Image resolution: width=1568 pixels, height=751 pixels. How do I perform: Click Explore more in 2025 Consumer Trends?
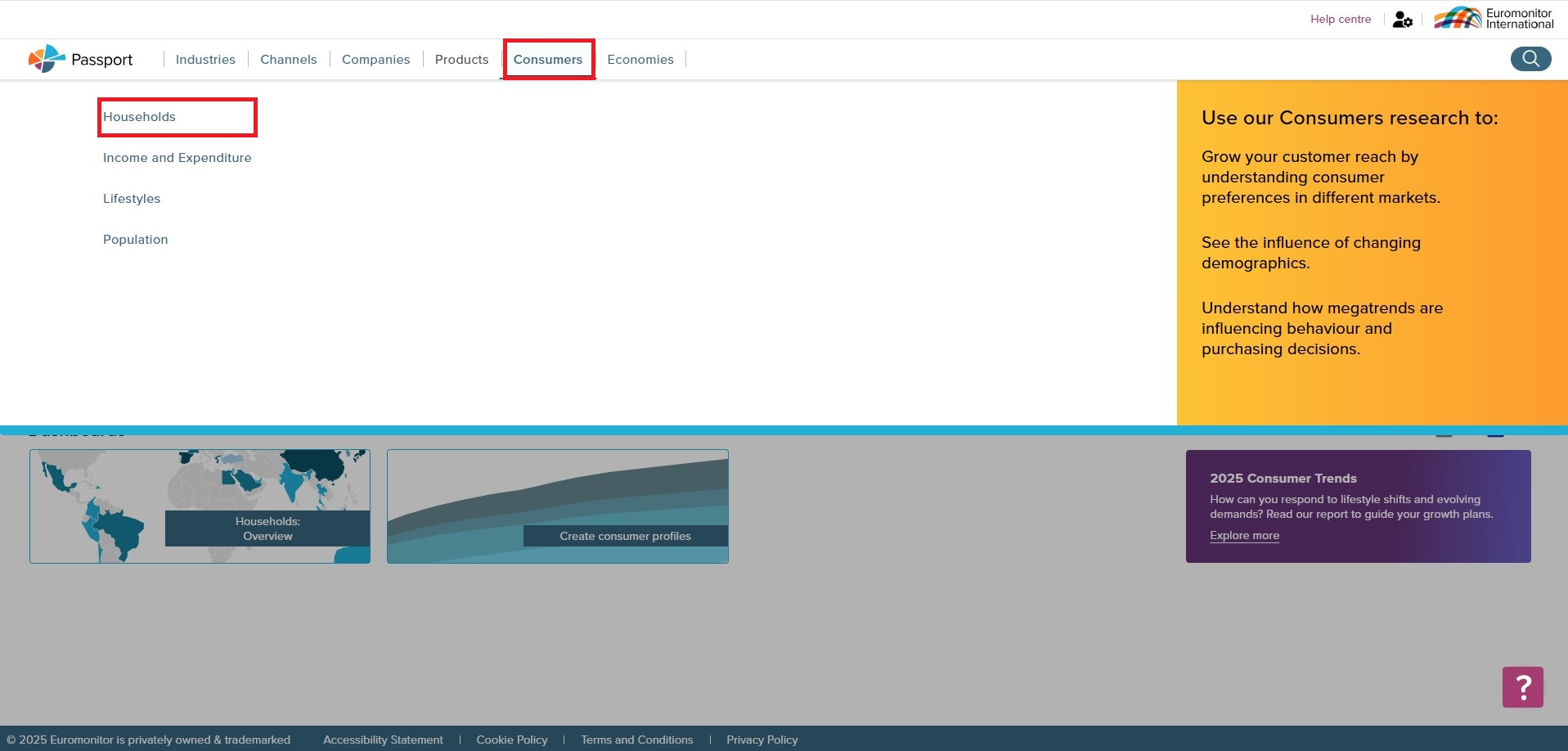pos(1244,536)
